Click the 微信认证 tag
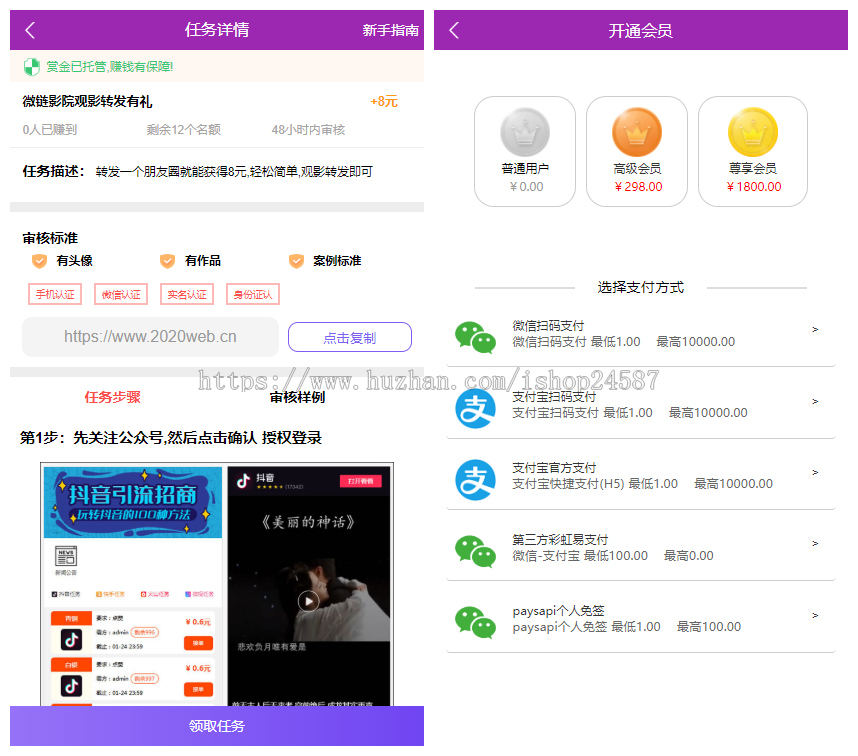This screenshot has width=858, height=756. (121, 294)
